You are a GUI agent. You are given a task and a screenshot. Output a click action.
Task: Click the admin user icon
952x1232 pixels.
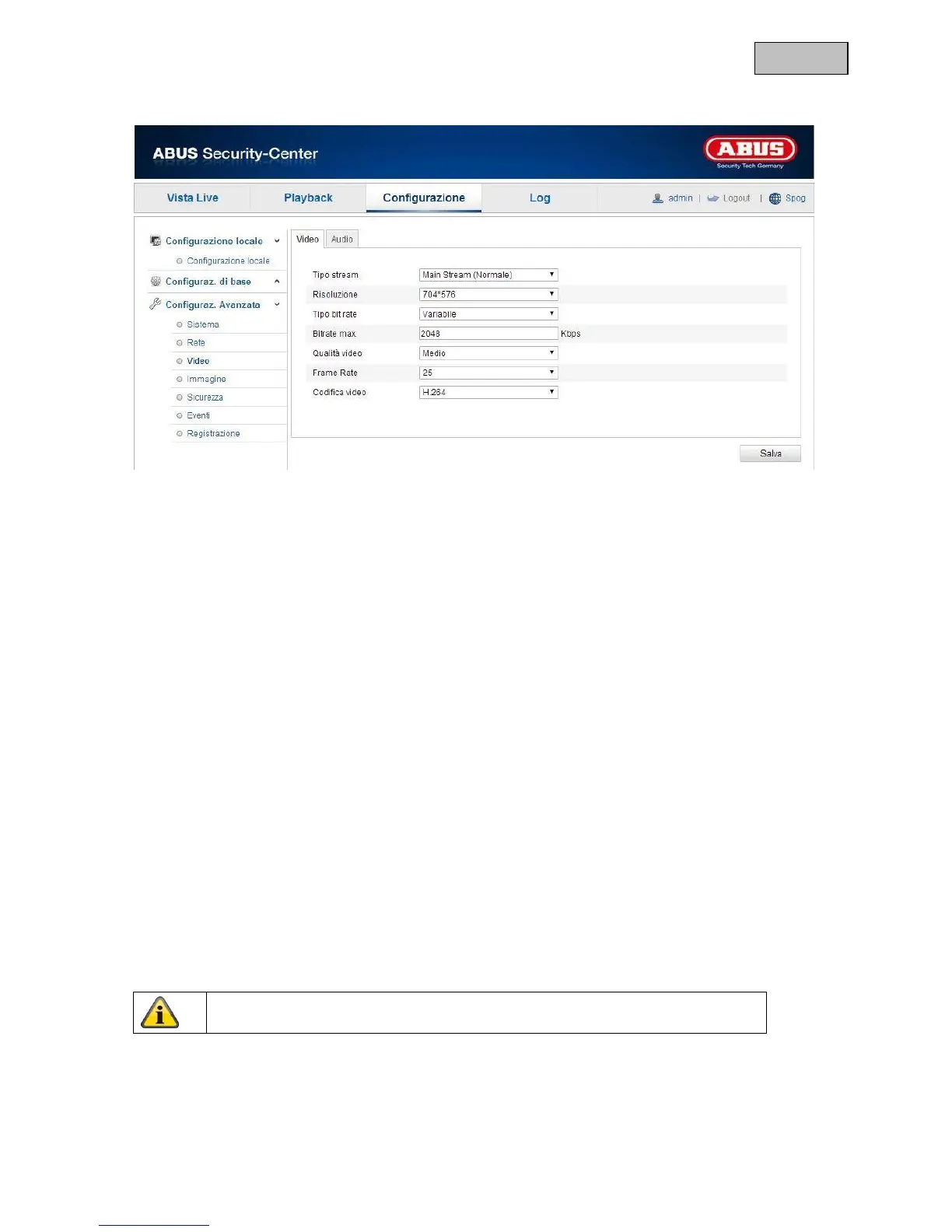[658, 198]
